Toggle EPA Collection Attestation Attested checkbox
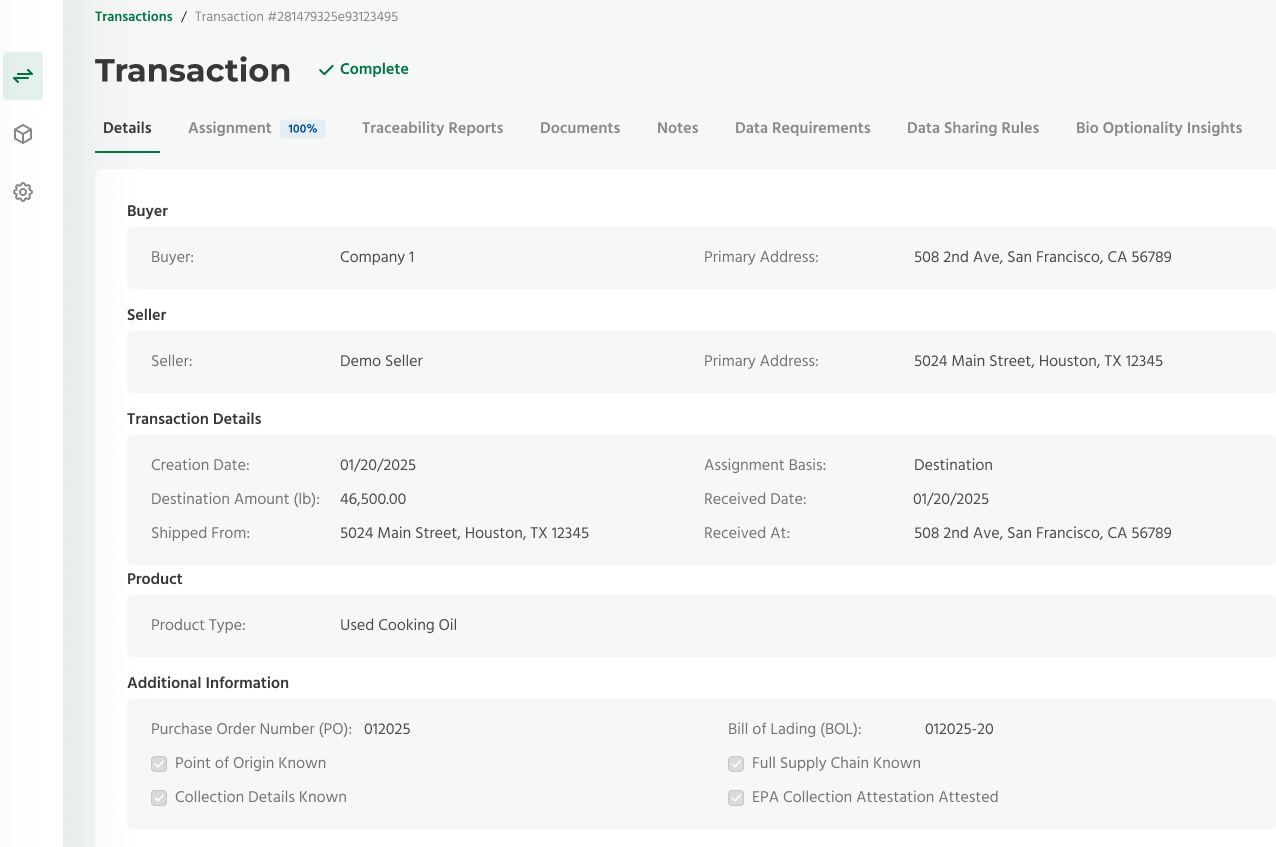This screenshot has width=1276, height=847. click(736, 798)
